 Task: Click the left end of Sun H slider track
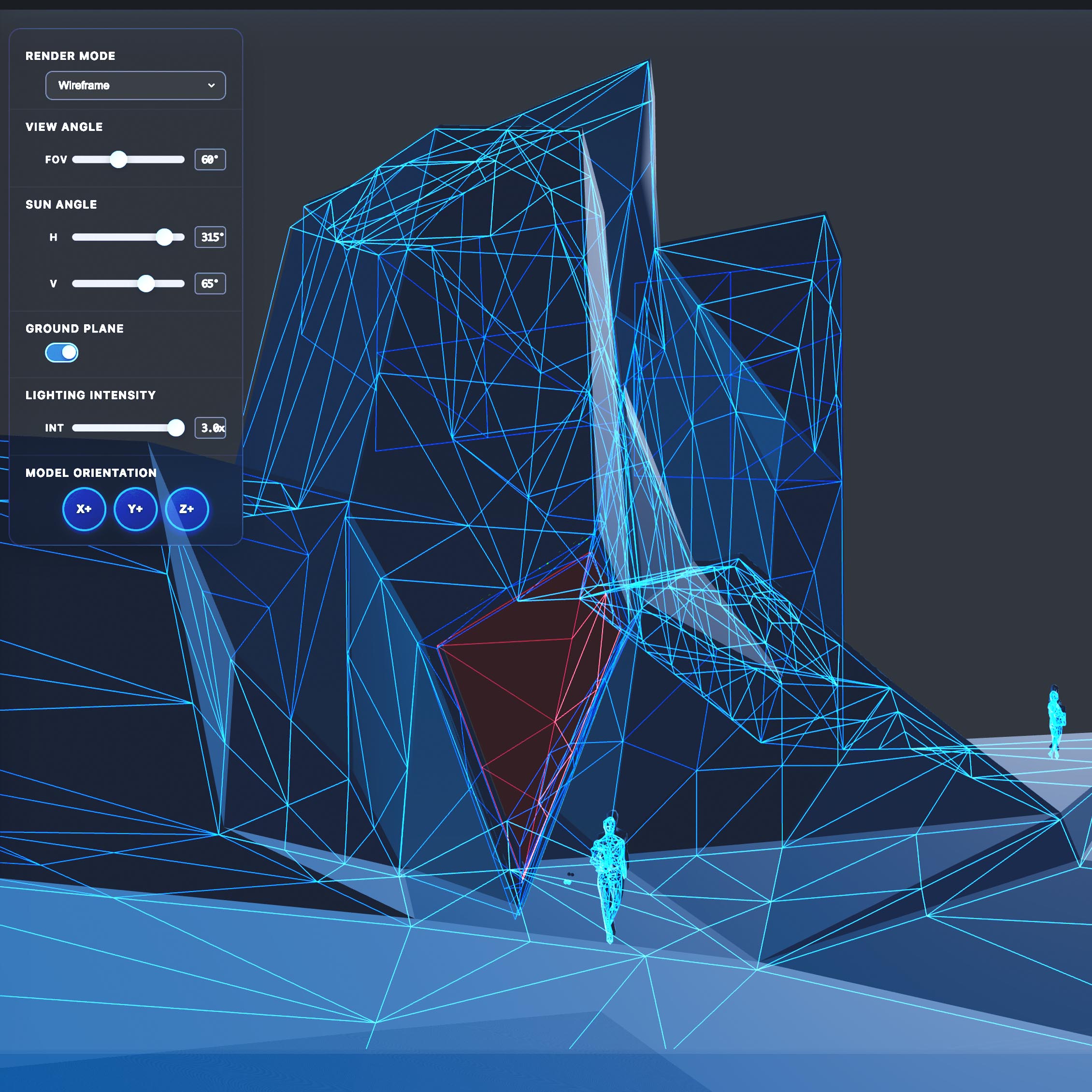point(76,237)
